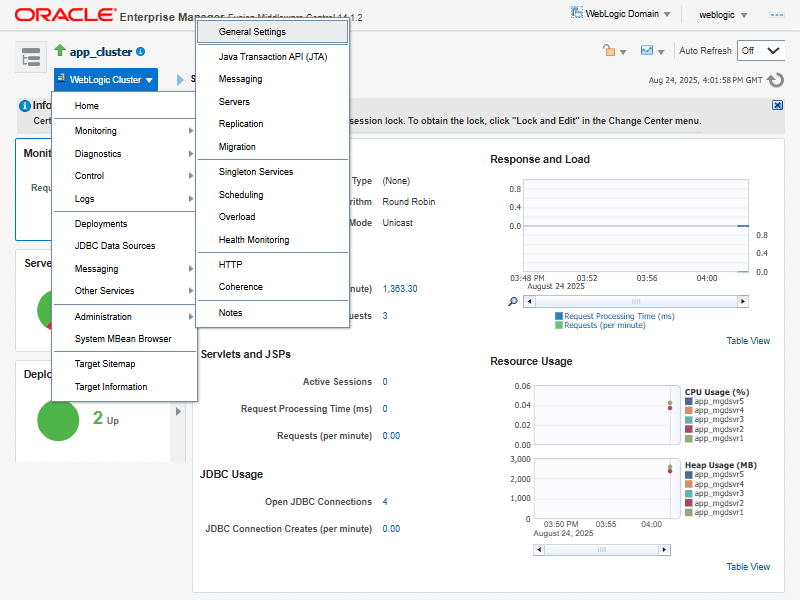Click the refresh page arrow icon
The width and height of the screenshot is (800, 600).
pyautogui.click(x=776, y=80)
